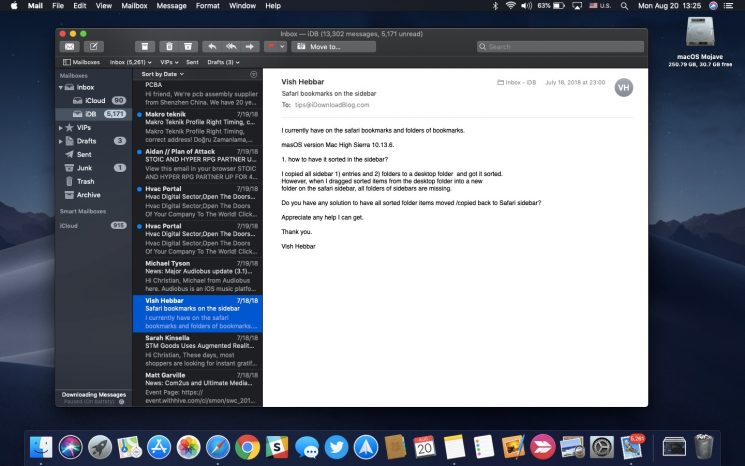This screenshot has height=466, width=745.
Task: Go to Sent in the favorites bar
Action: click(x=192, y=62)
